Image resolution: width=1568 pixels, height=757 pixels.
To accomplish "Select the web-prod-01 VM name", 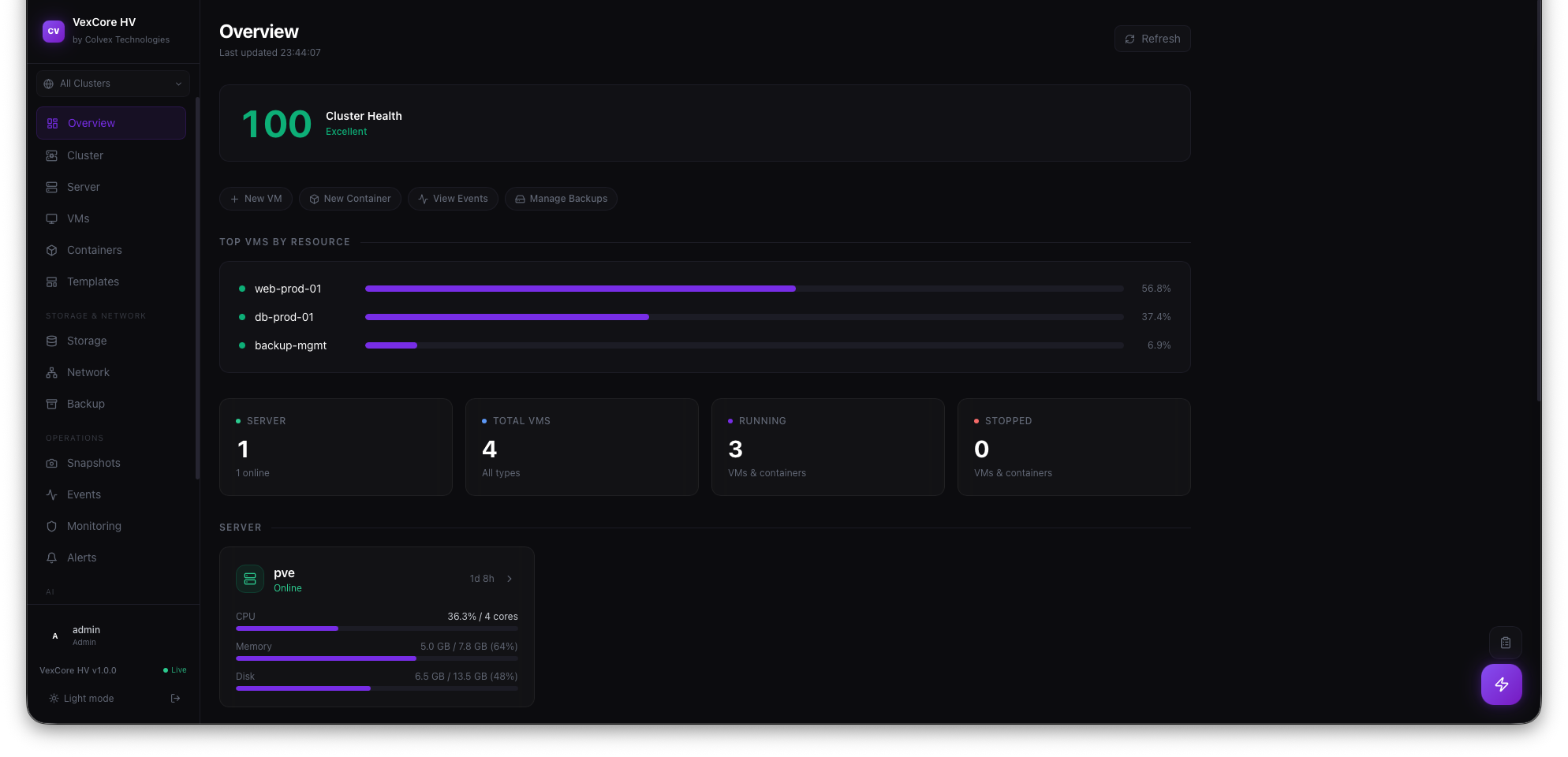I will [288, 289].
